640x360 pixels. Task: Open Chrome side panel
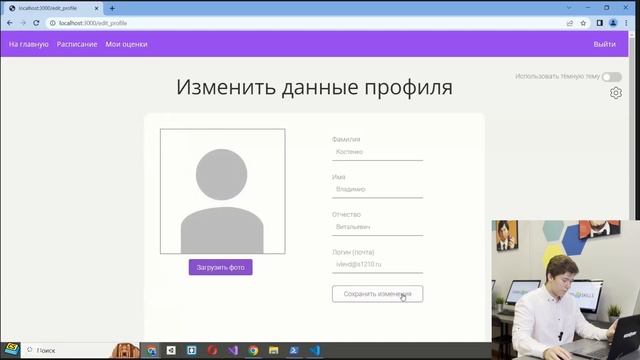[600, 23]
